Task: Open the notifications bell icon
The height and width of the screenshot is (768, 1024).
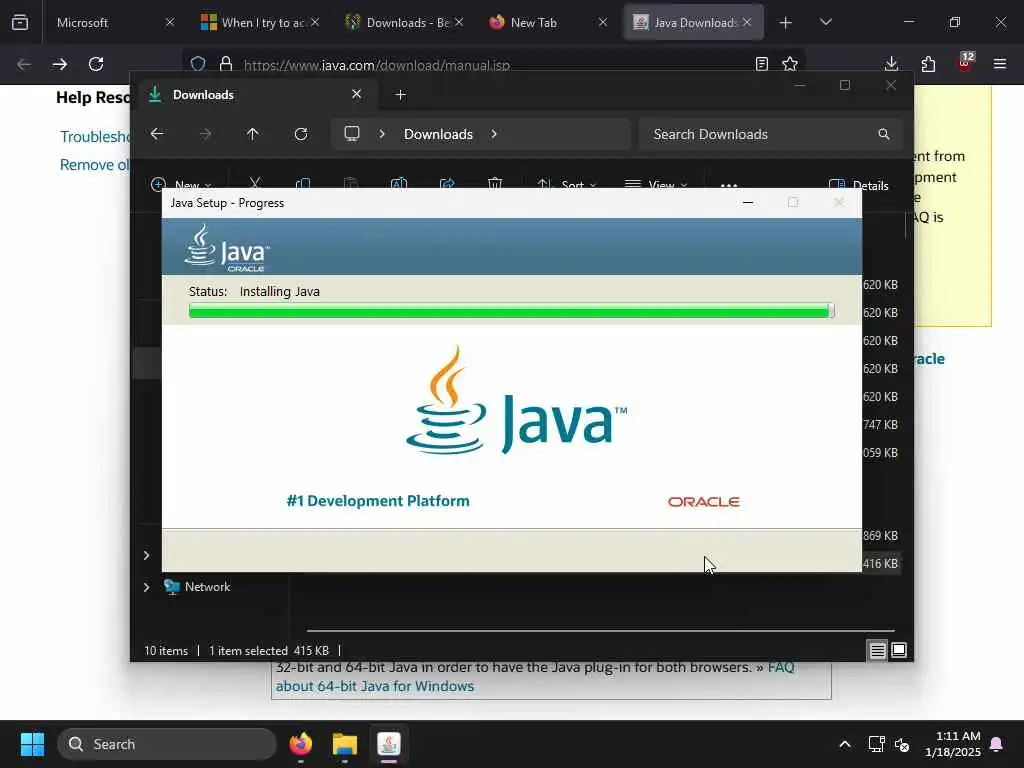Action: [x=997, y=744]
